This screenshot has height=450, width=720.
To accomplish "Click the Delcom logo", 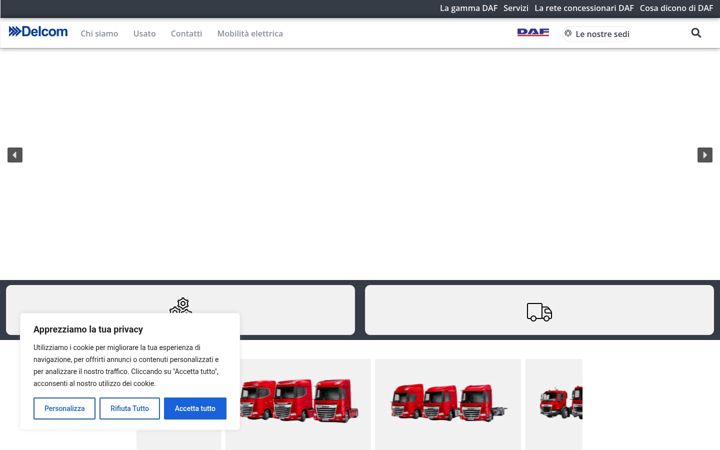I will 38,32.
